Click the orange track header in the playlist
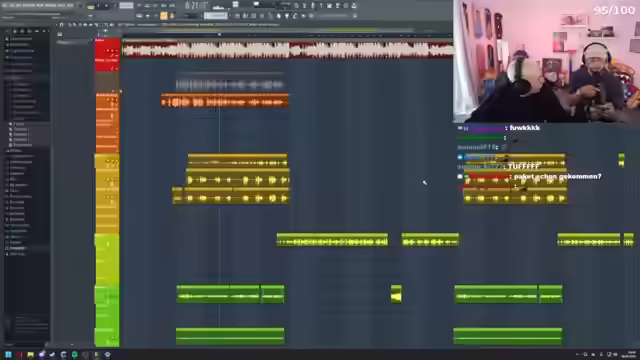Image resolution: width=640 pixels, height=360 pixels. pos(107,123)
